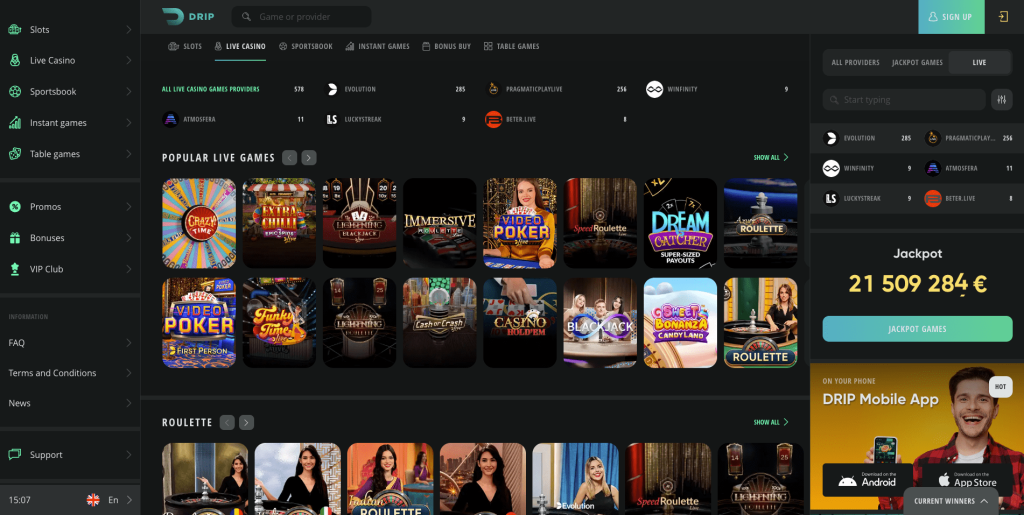1024x515 pixels.
Task: Click the Beter.Live provider icon in main list
Action: click(492, 119)
